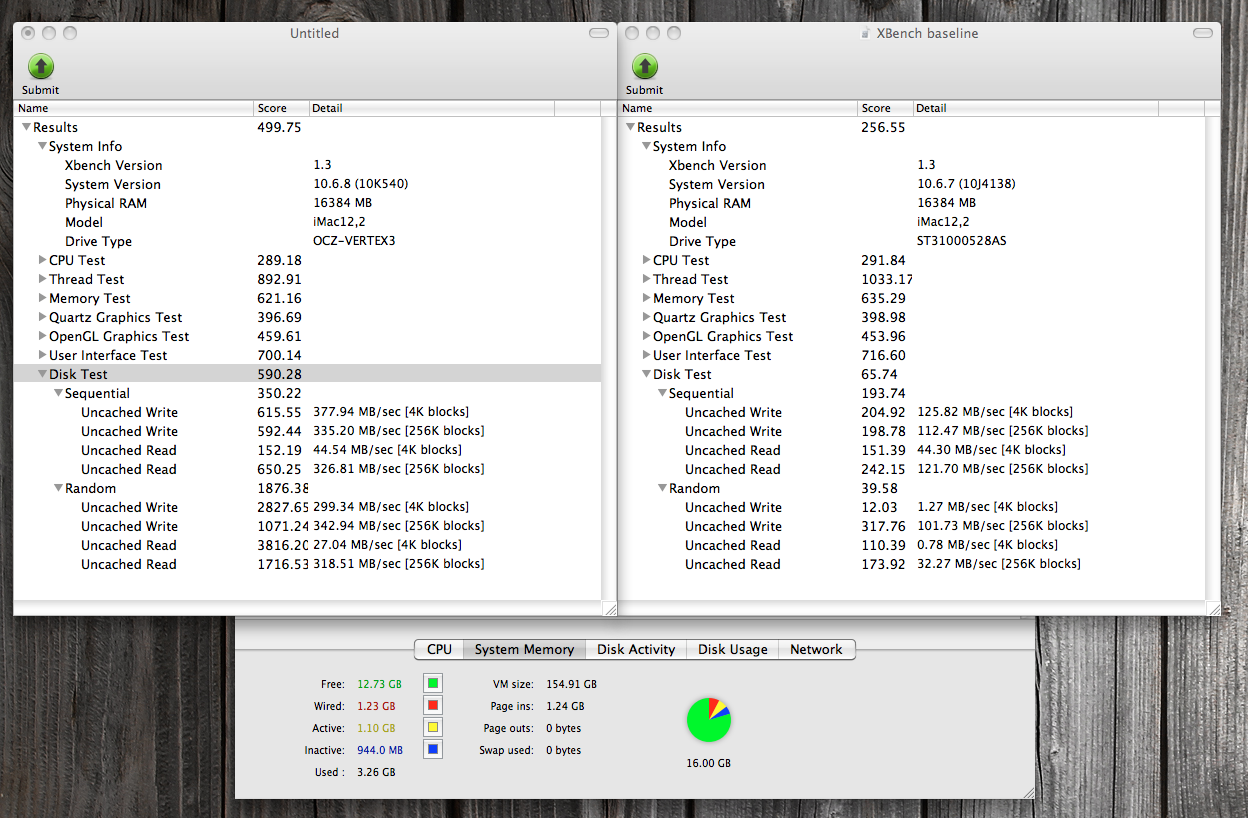1248x818 pixels.
Task: Collapse System Info in XBench baseline window
Action: pyautogui.click(x=646, y=146)
